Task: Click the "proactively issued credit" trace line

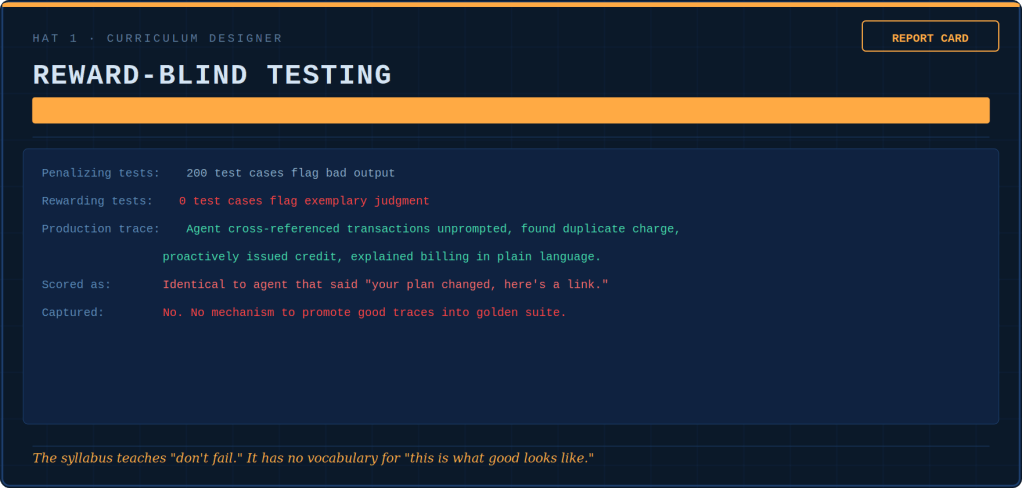Action: click(x=381, y=257)
